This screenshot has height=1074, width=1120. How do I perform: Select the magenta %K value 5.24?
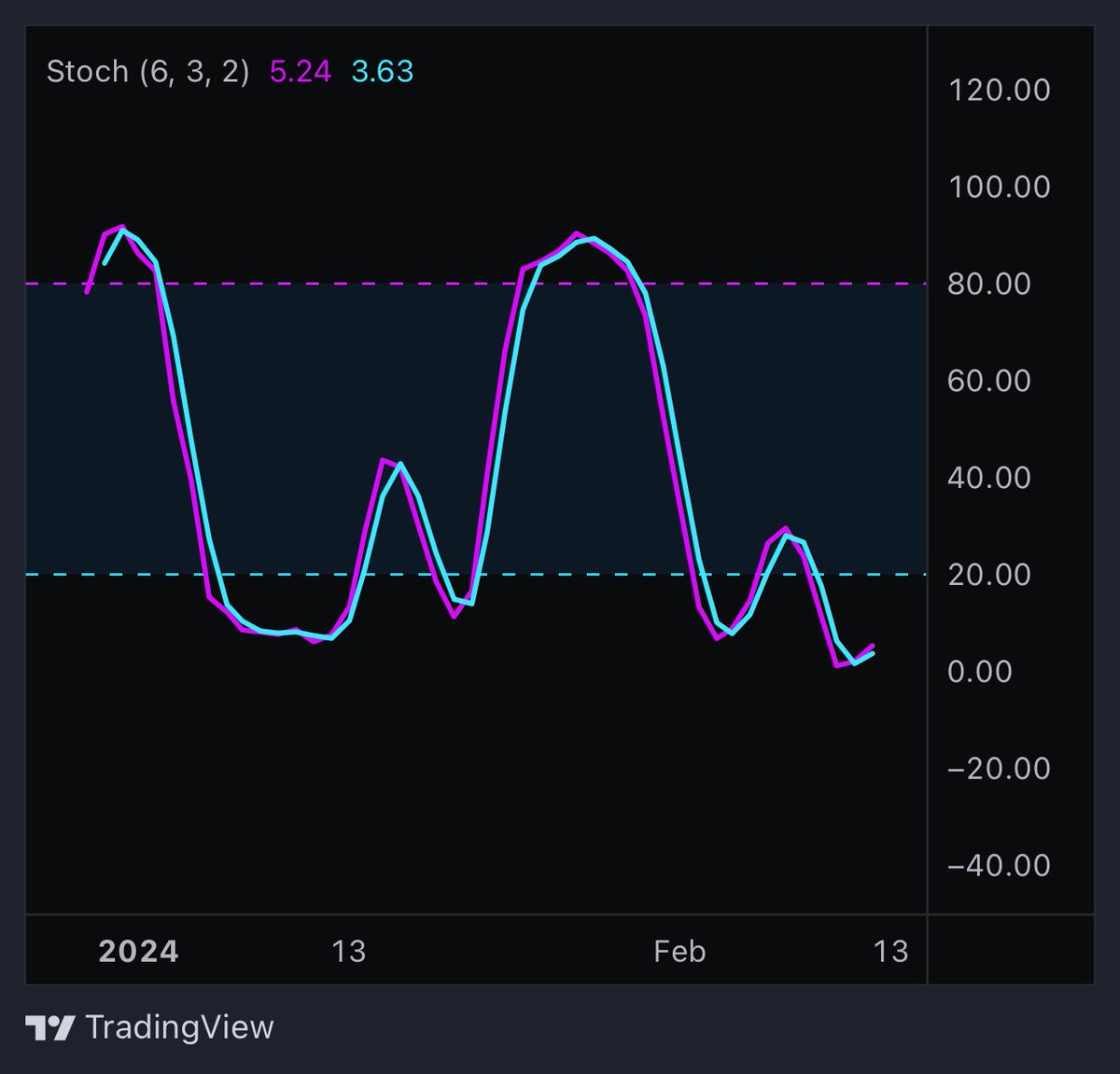pos(301,72)
